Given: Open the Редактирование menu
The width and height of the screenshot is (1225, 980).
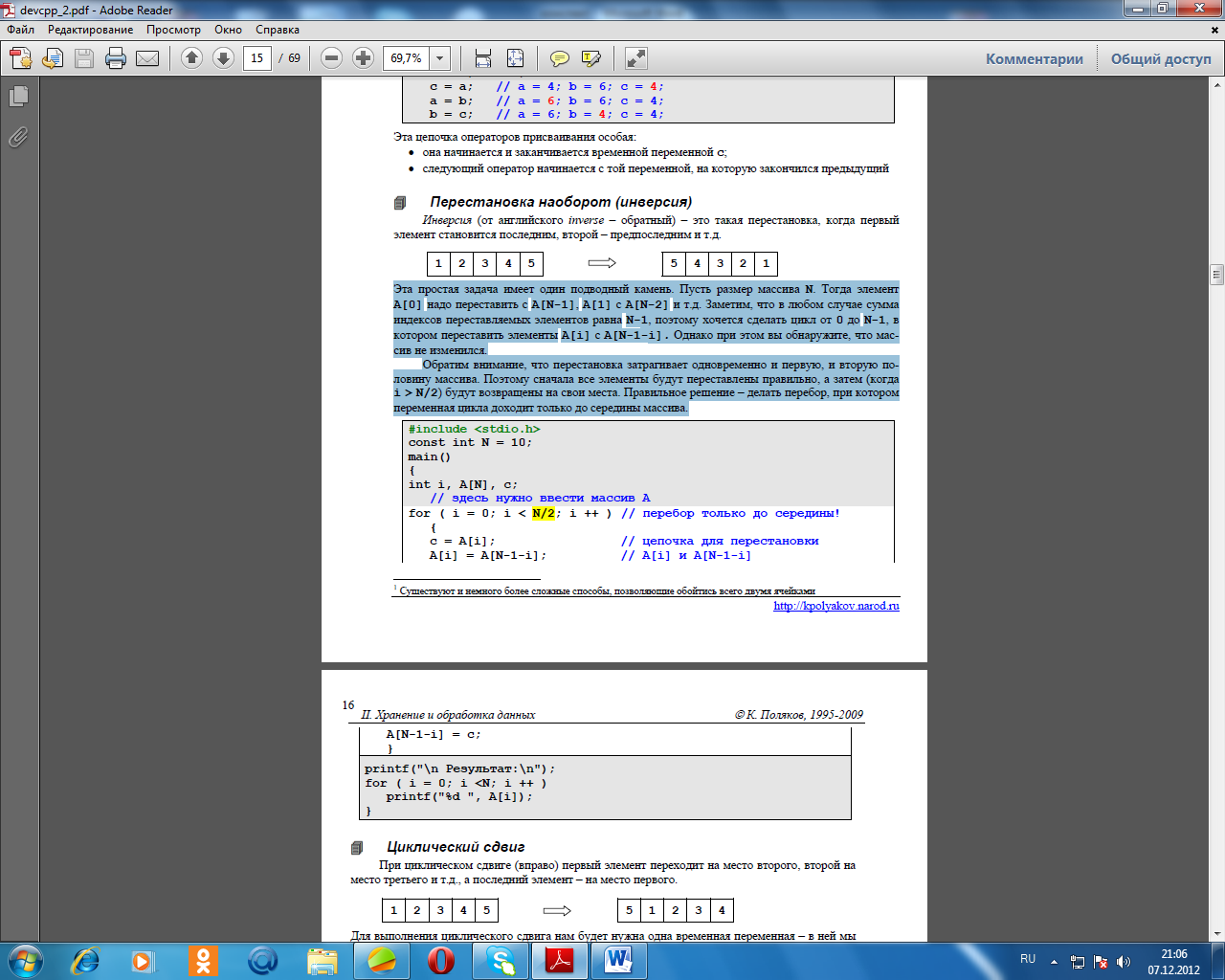Looking at the screenshot, I should pos(91,30).
